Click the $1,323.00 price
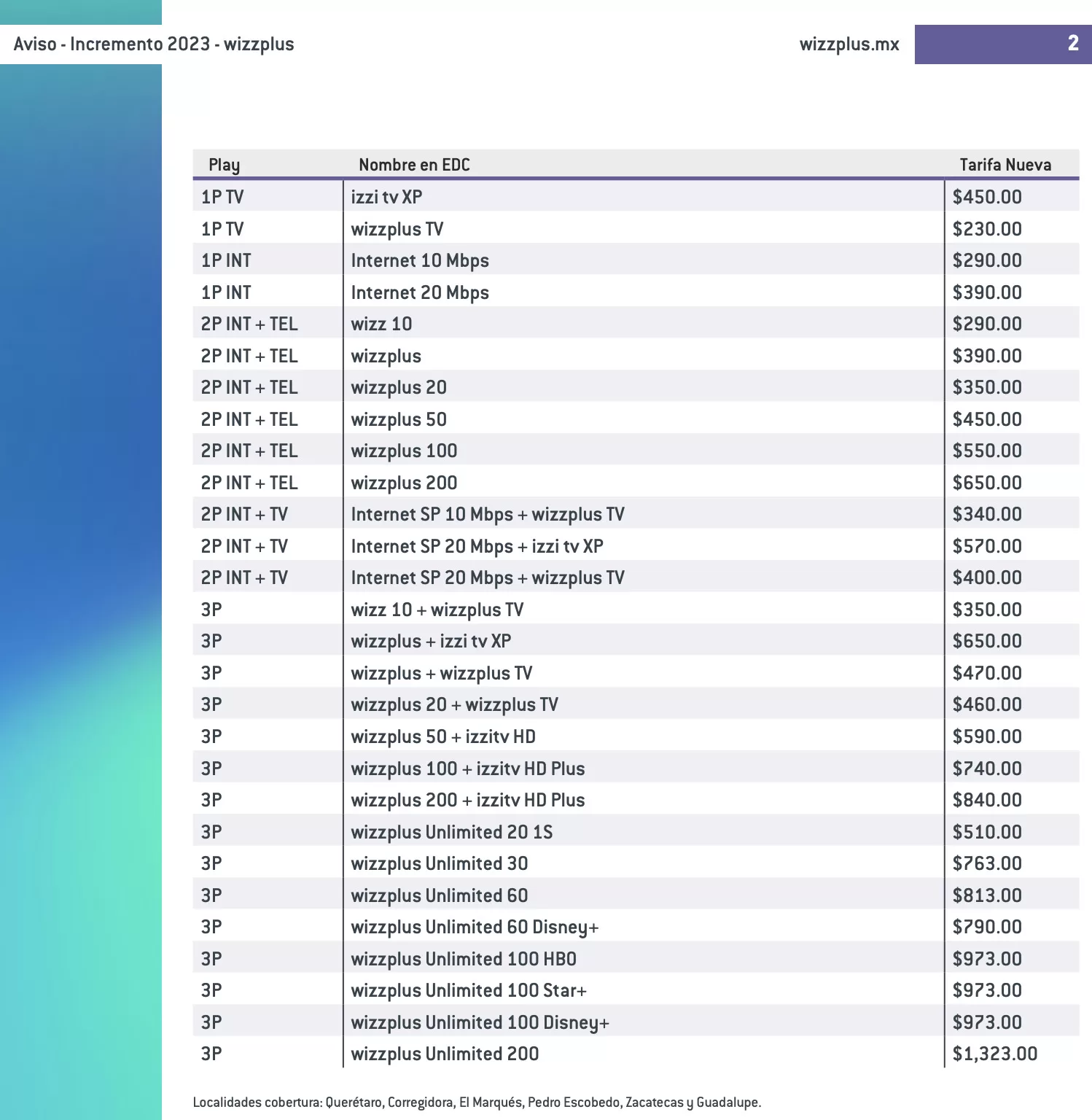This screenshot has width=1092, height=1120. [x=995, y=1054]
